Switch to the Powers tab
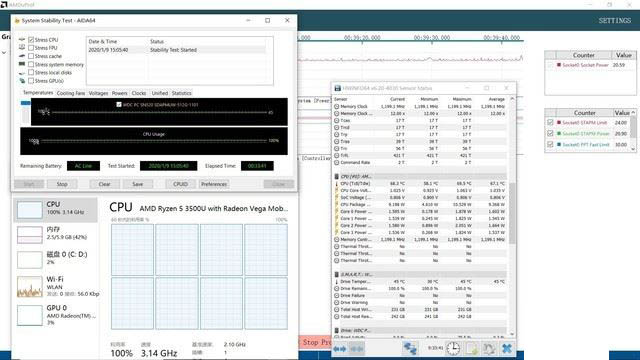The height and width of the screenshot is (360, 640). (x=120, y=93)
